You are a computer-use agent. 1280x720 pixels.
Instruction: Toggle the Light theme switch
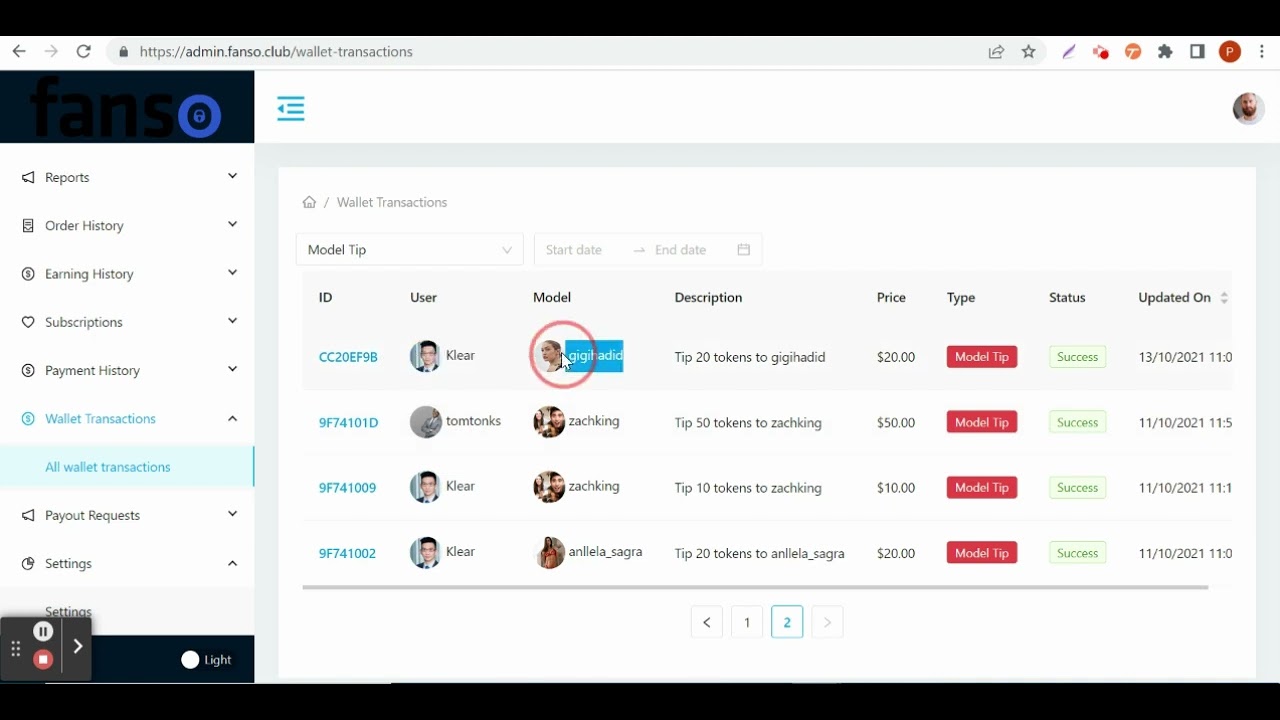coord(190,660)
